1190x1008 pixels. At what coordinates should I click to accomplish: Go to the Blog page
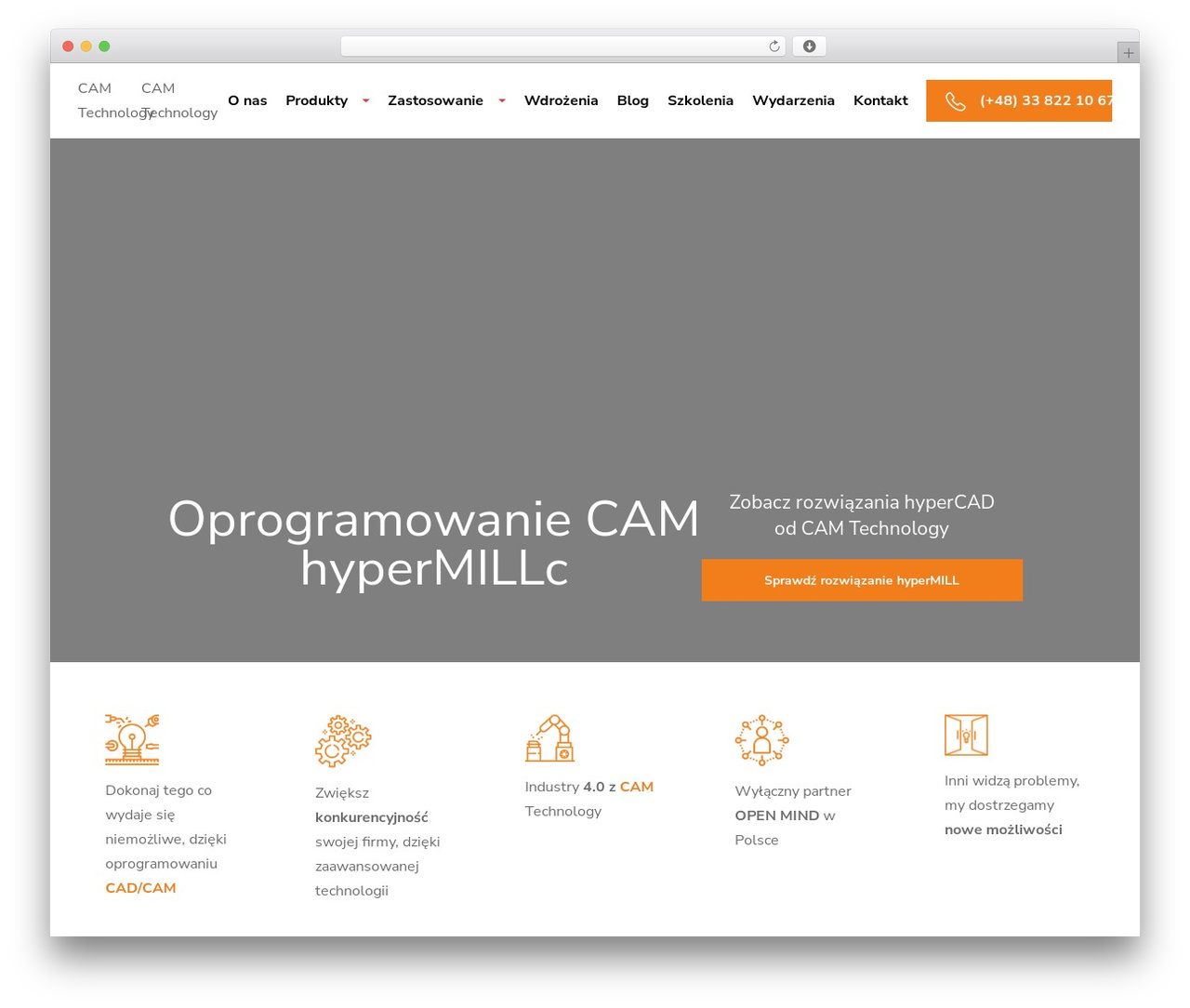click(632, 100)
